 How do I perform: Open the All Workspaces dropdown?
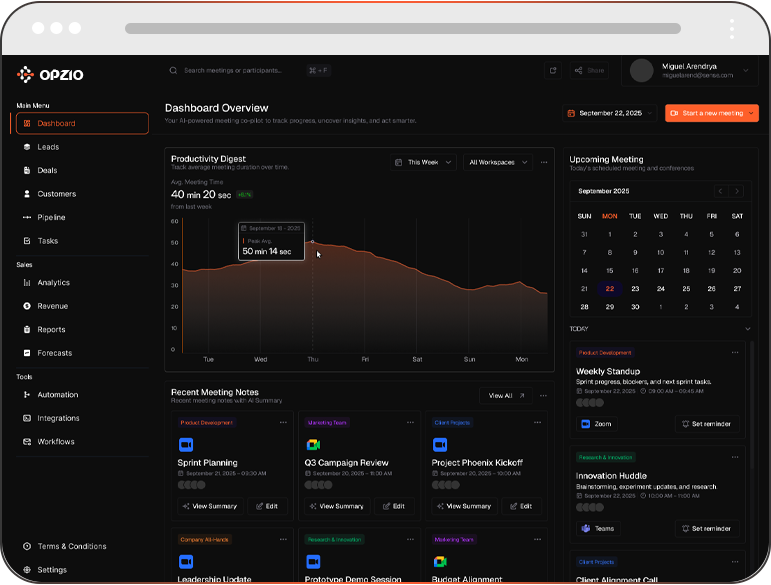tap(498, 162)
